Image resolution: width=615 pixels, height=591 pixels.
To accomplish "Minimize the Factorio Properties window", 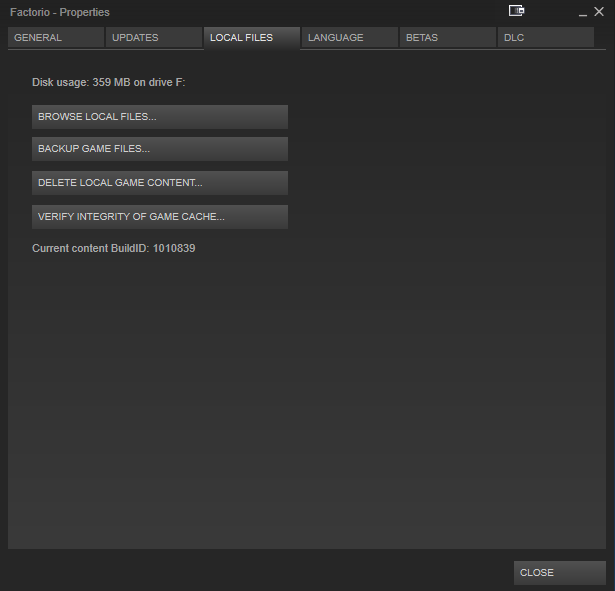I will [583, 13].
